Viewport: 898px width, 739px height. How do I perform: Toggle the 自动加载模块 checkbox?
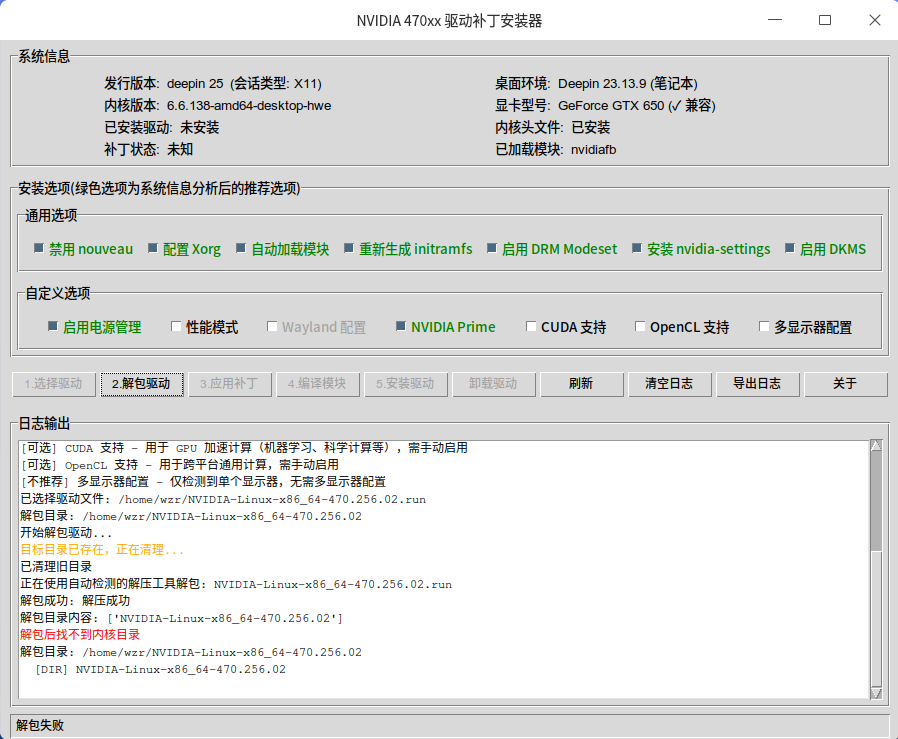241,249
